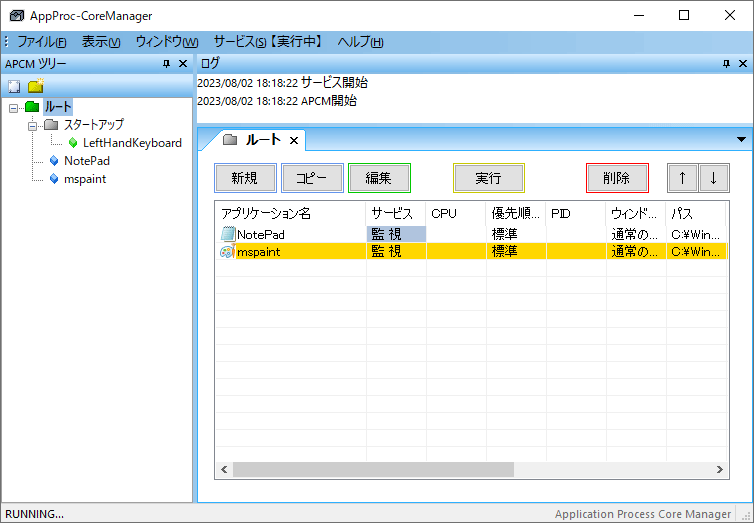The image size is (754, 523).
Task: Click the green ルート folder icon in tree
Action: (32, 106)
